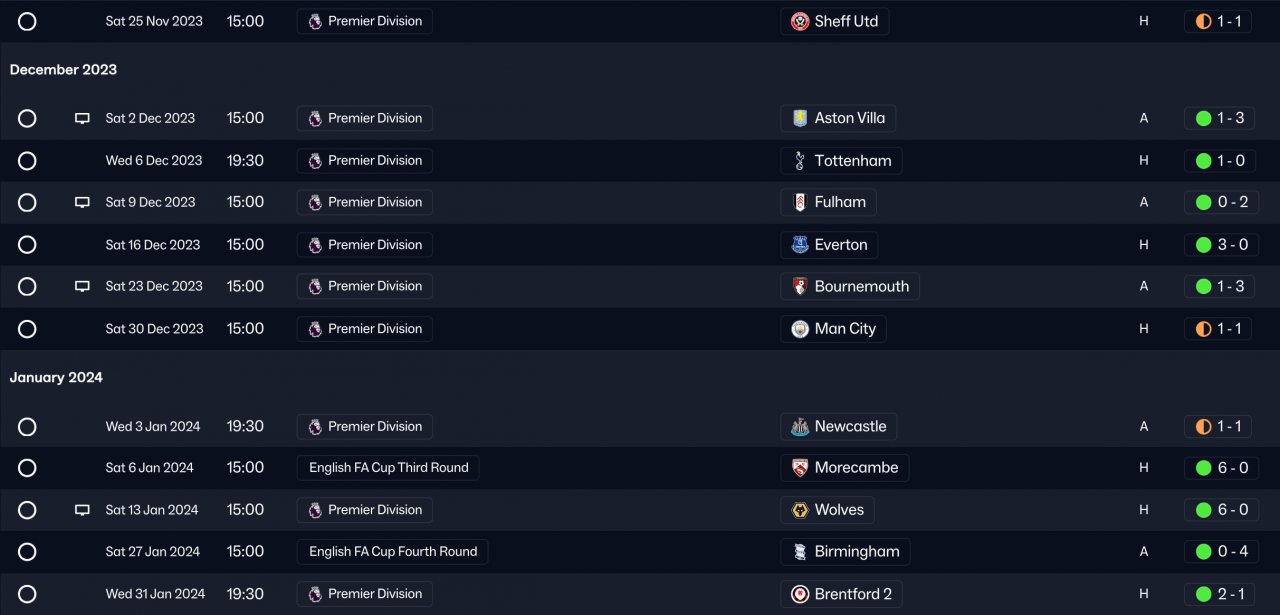
Task: Select the radio circle for Man City fixture
Action: [27, 329]
